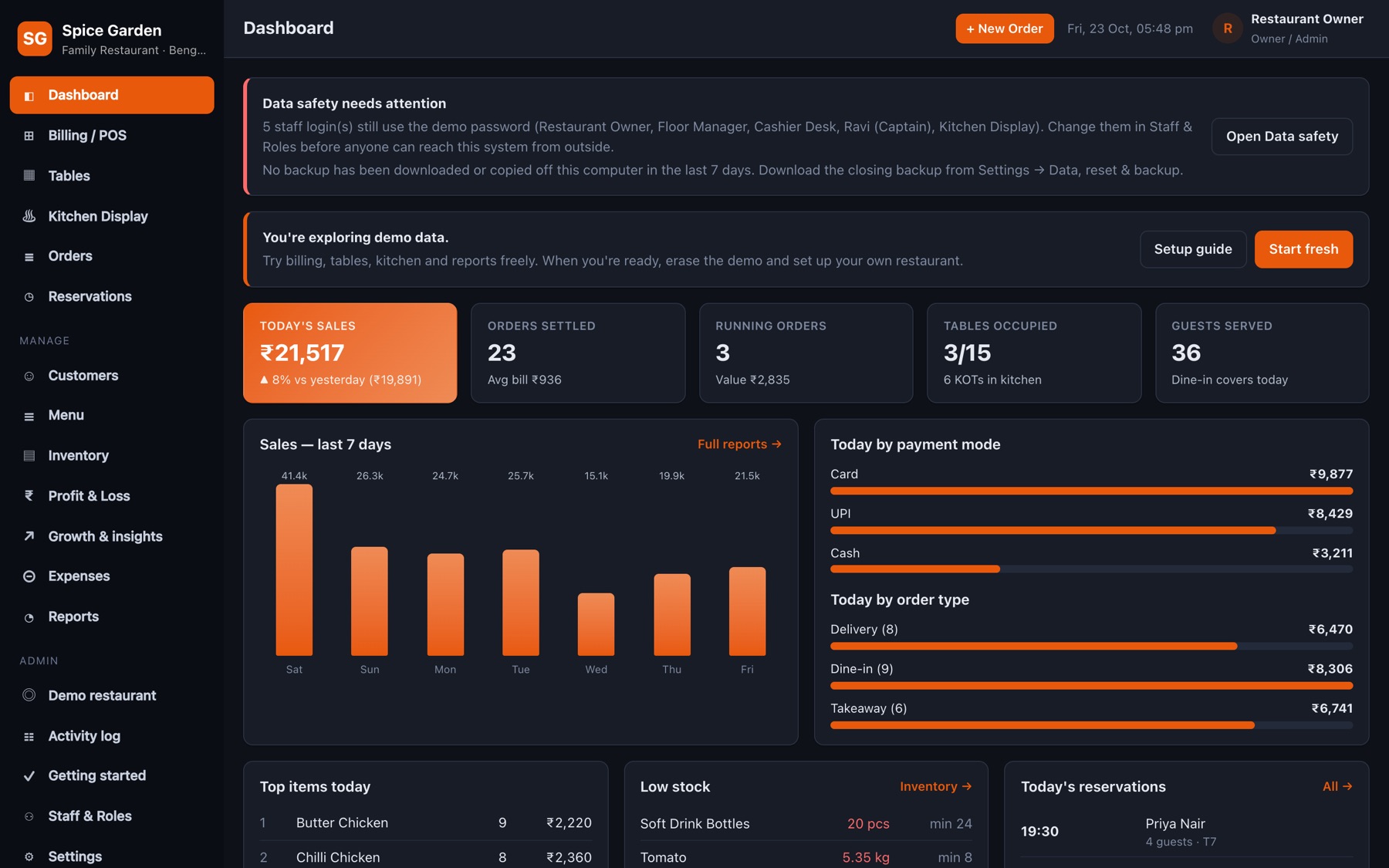This screenshot has height=868, width=1389.
Task: Click the Staff & Roles icon
Action: coord(29,816)
